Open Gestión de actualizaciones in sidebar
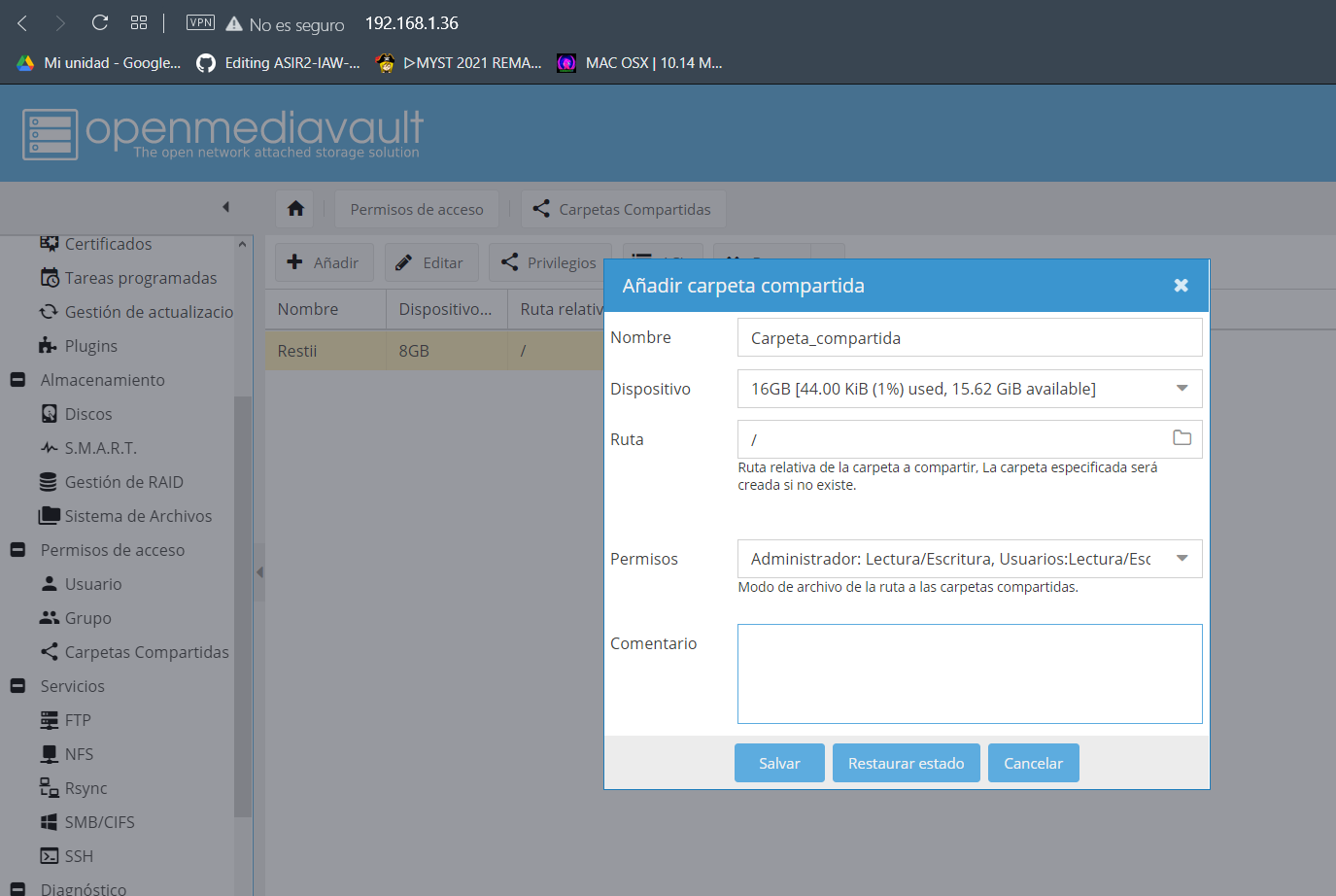The height and width of the screenshot is (896, 1336). point(136,312)
